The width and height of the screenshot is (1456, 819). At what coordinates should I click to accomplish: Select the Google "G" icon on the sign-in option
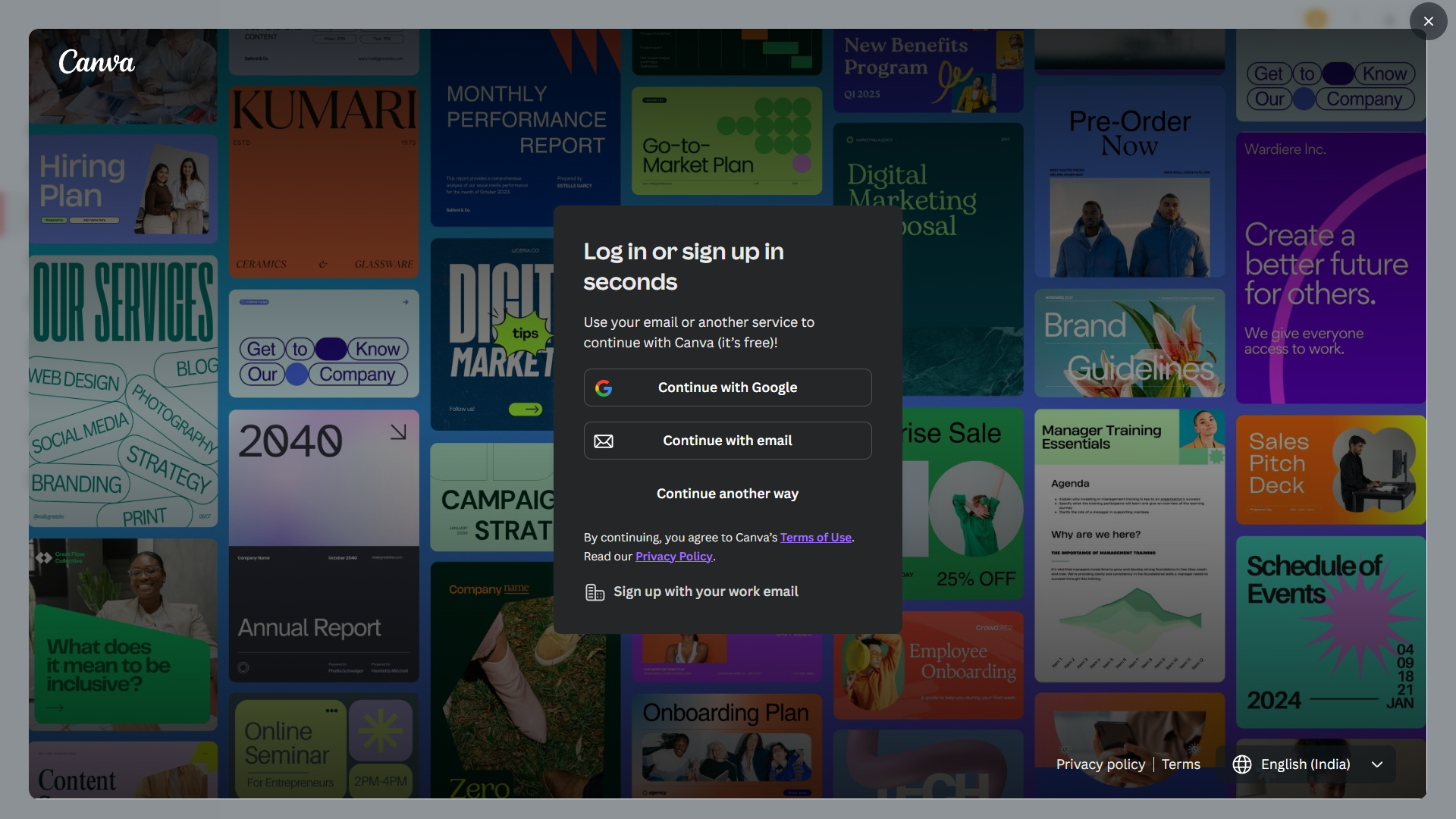click(604, 388)
